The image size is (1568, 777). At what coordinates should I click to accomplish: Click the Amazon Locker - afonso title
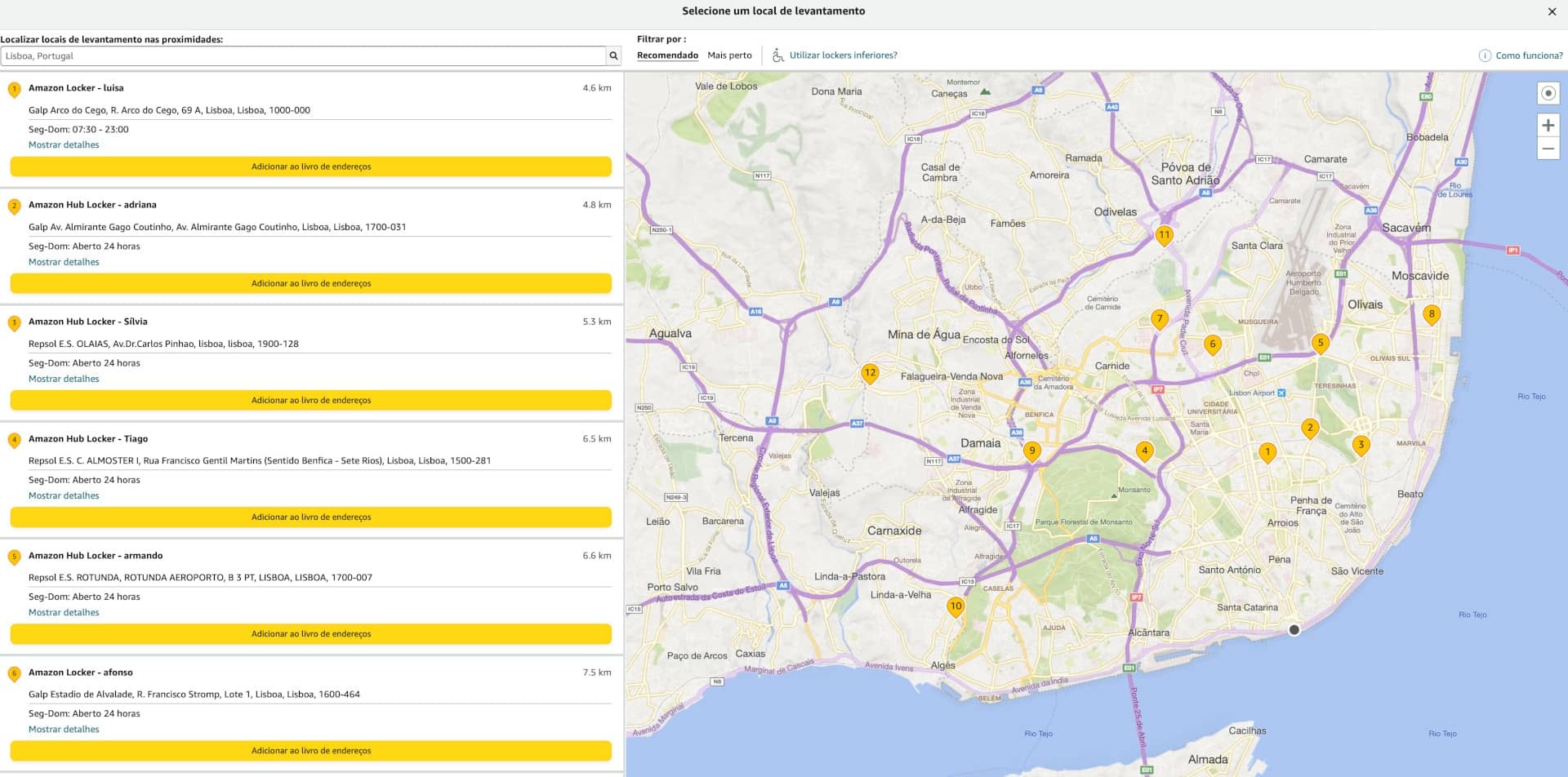81,673
